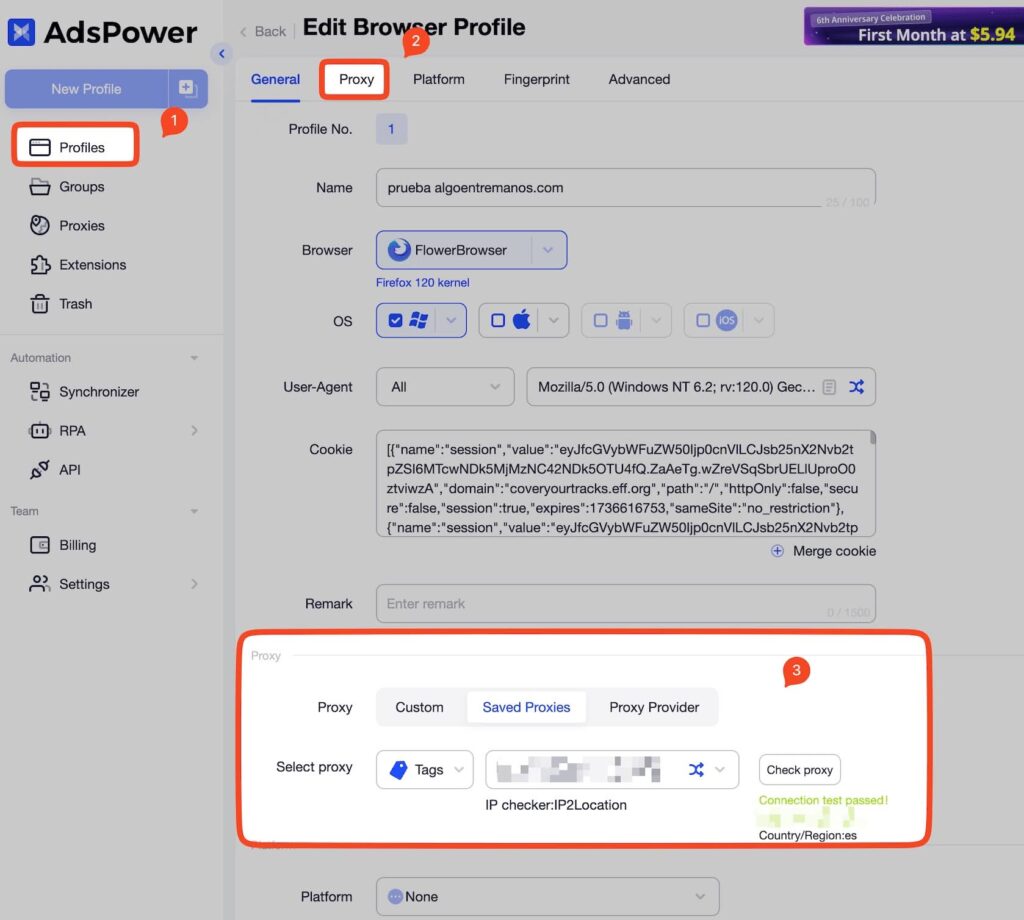Click inside the Cookie text area
The width and height of the screenshot is (1024, 920).
[625, 483]
